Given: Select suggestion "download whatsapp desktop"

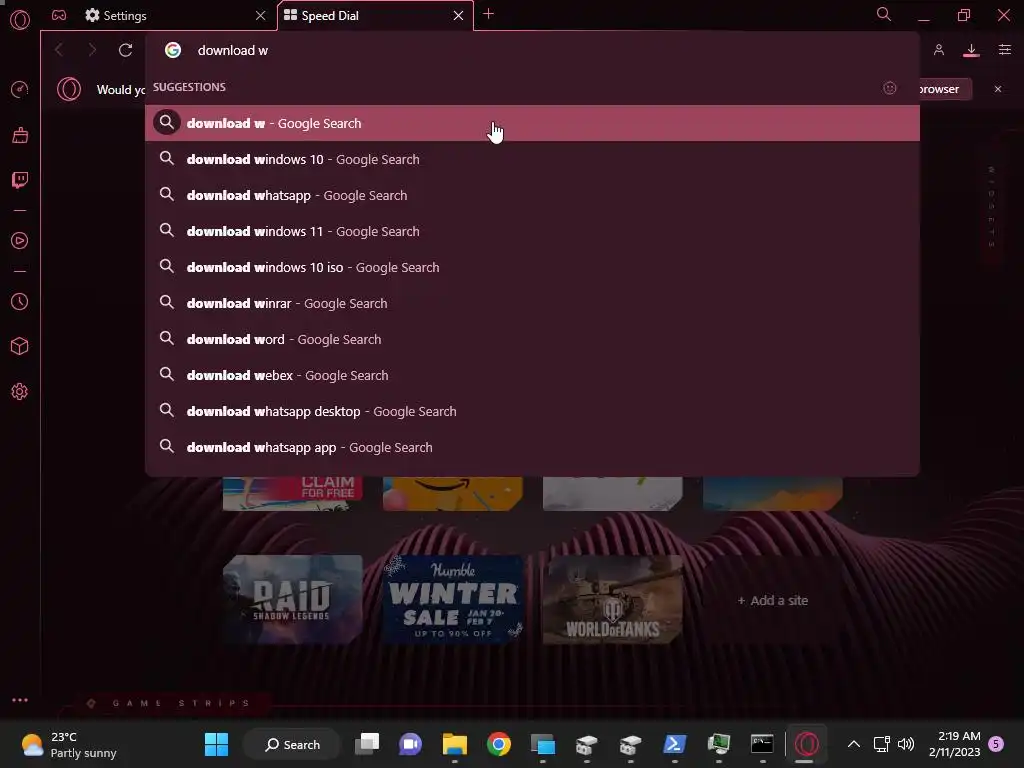Looking at the screenshot, I should click(532, 410).
